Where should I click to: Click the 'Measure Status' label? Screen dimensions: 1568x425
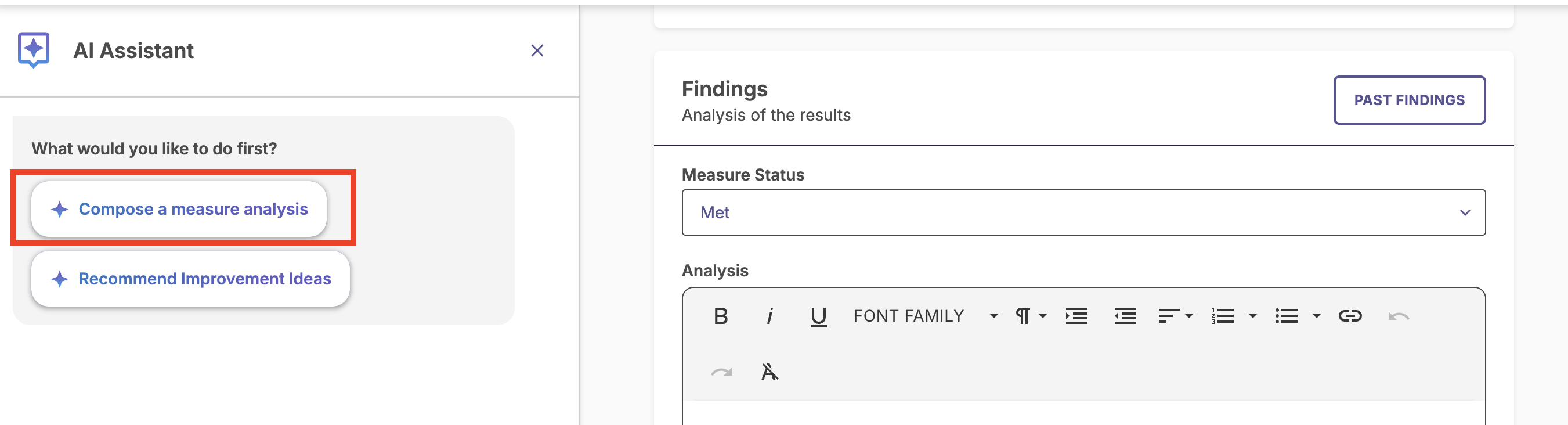[x=743, y=175]
